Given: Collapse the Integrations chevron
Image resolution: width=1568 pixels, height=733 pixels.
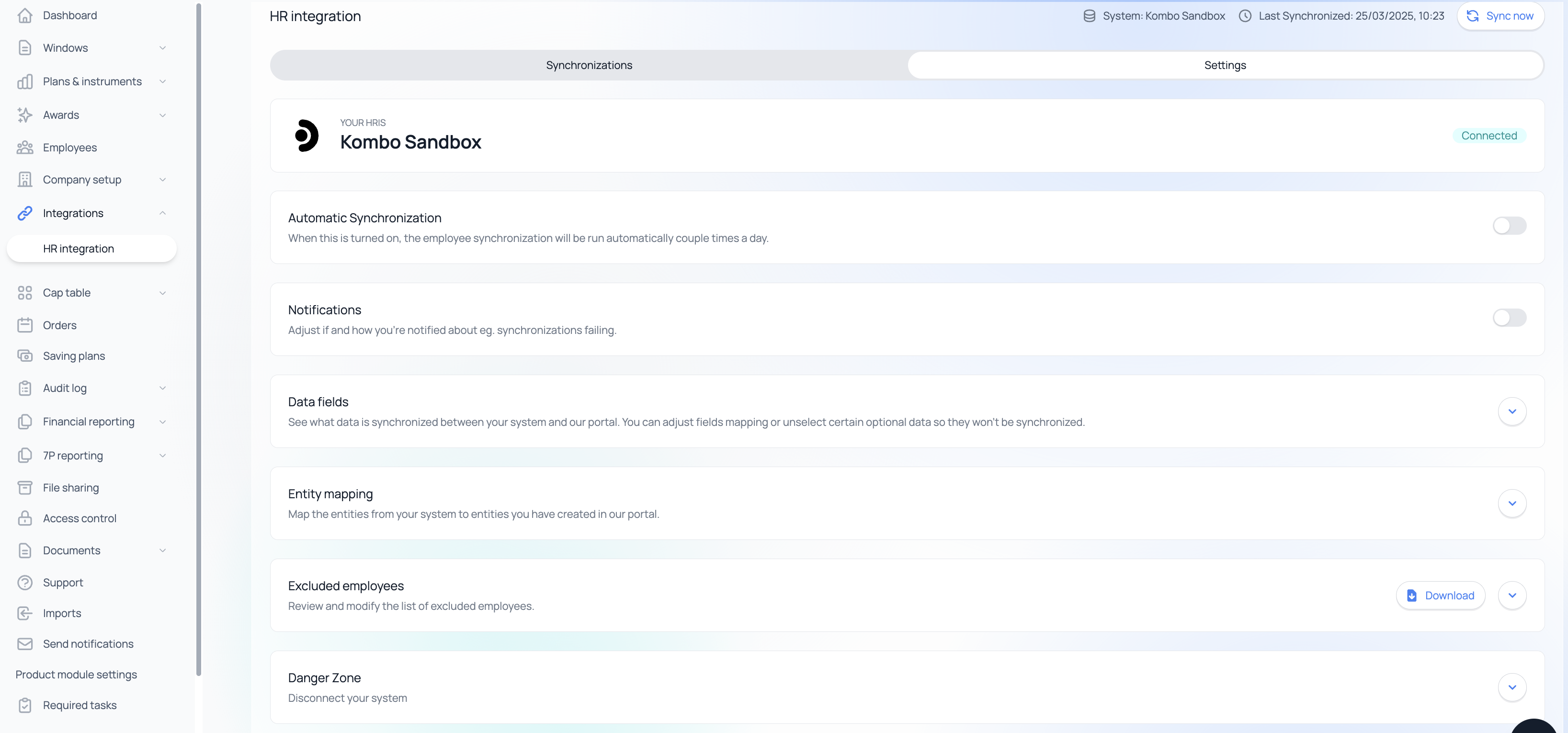Looking at the screenshot, I should [162, 213].
